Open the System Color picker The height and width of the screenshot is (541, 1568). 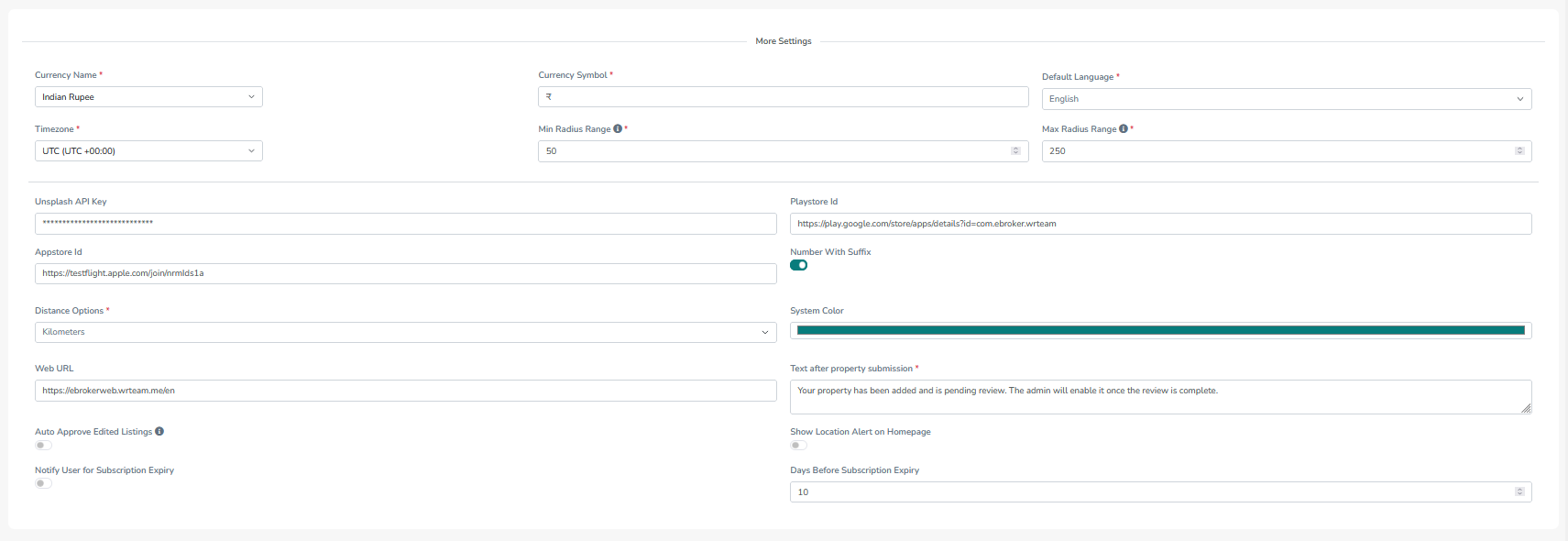point(1160,331)
